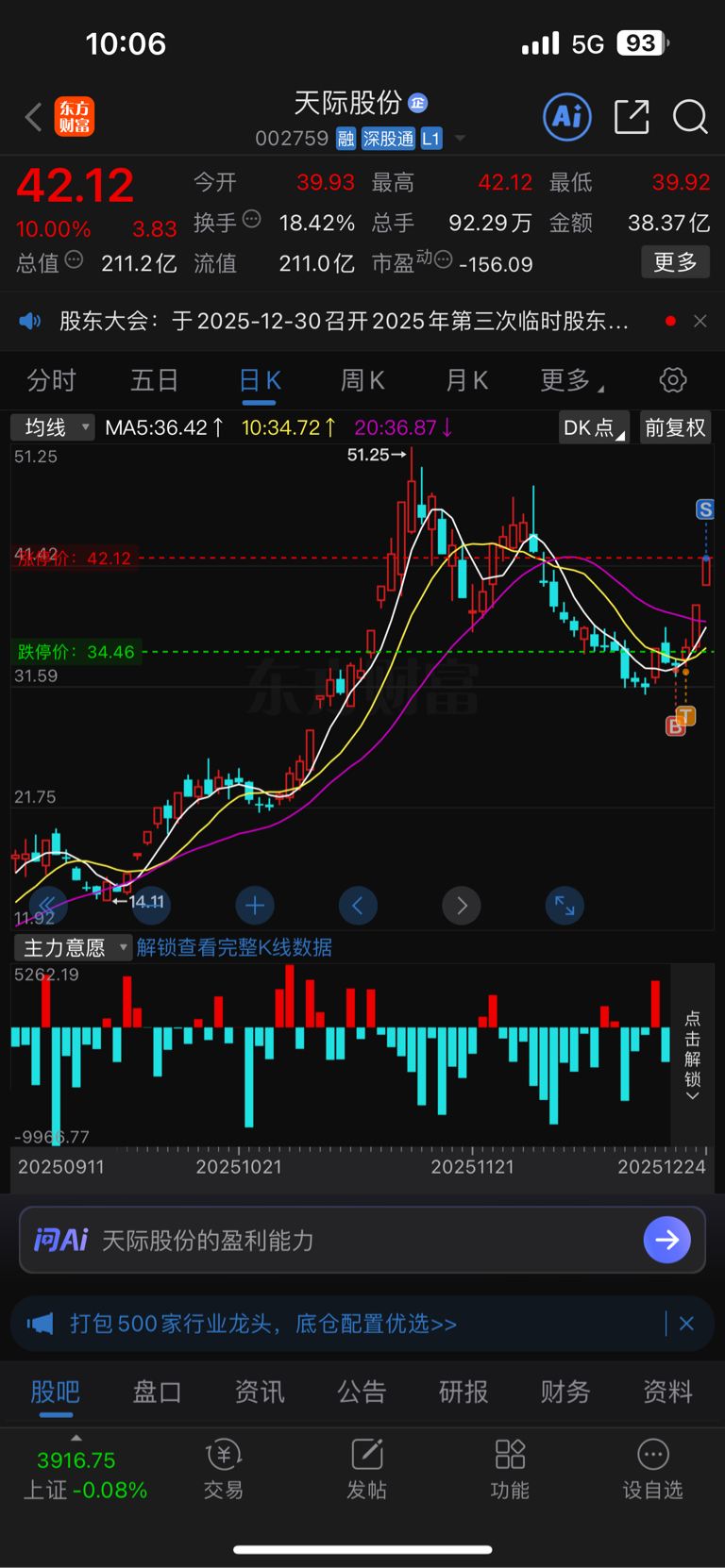Tap the 涨停价 42.12 line label
Viewport: 725px width, 1568px height.
tap(74, 559)
